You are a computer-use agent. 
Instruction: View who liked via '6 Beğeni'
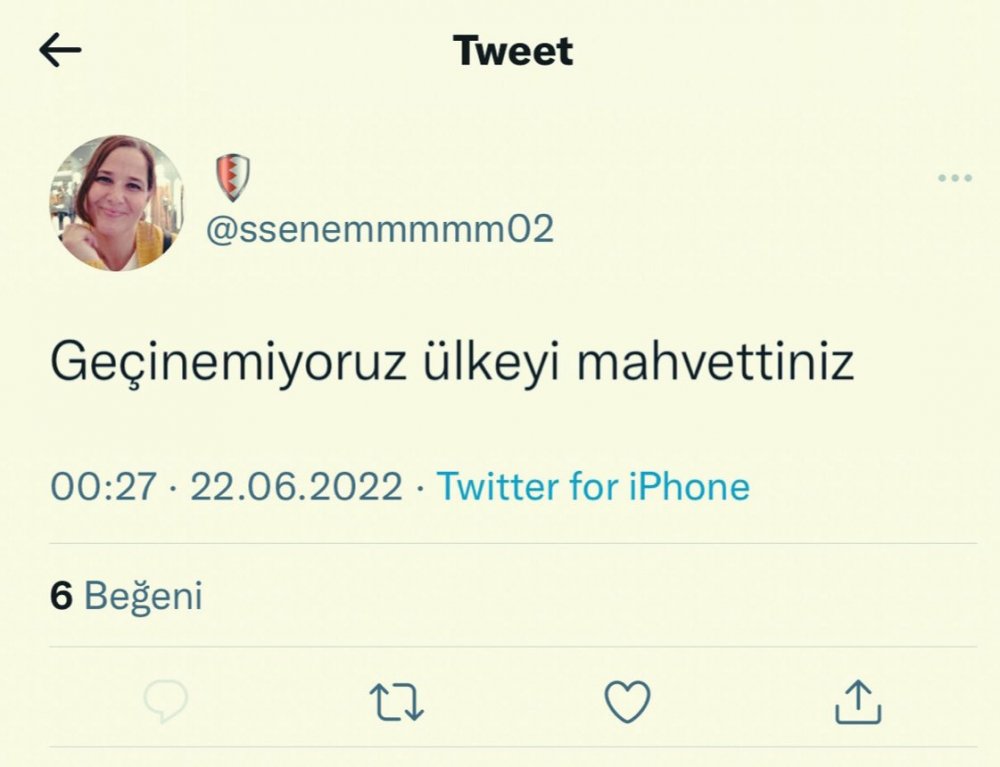point(126,596)
